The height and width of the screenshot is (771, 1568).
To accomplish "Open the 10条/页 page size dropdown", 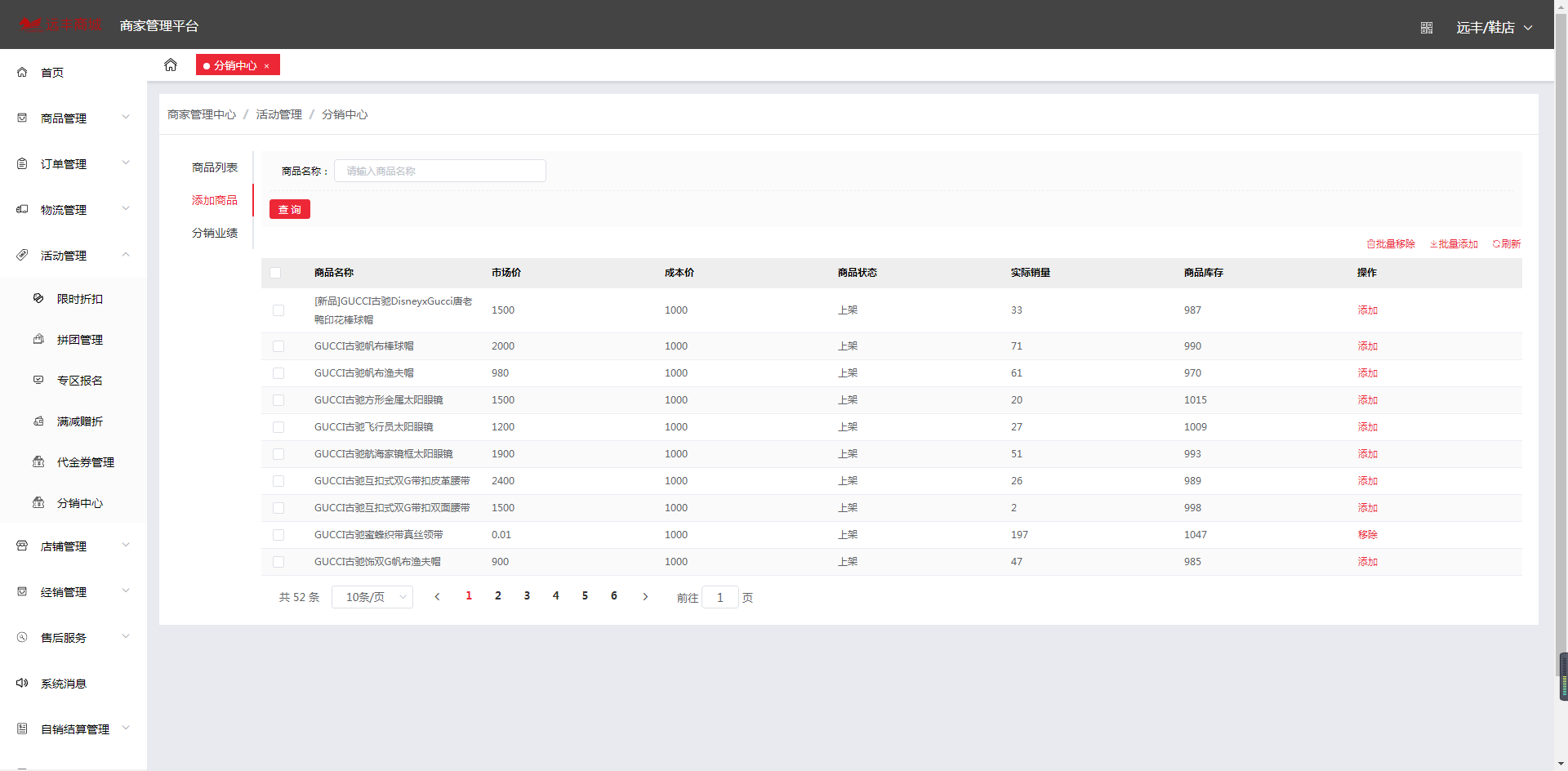I will 372,597.
